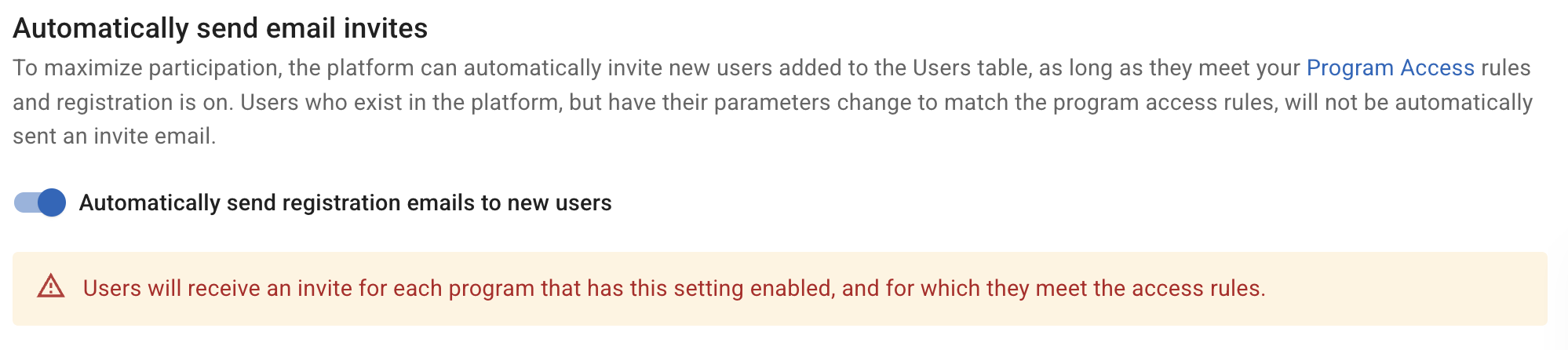
Task: Click empty right side of warning banner
Action: coord(1413,288)
